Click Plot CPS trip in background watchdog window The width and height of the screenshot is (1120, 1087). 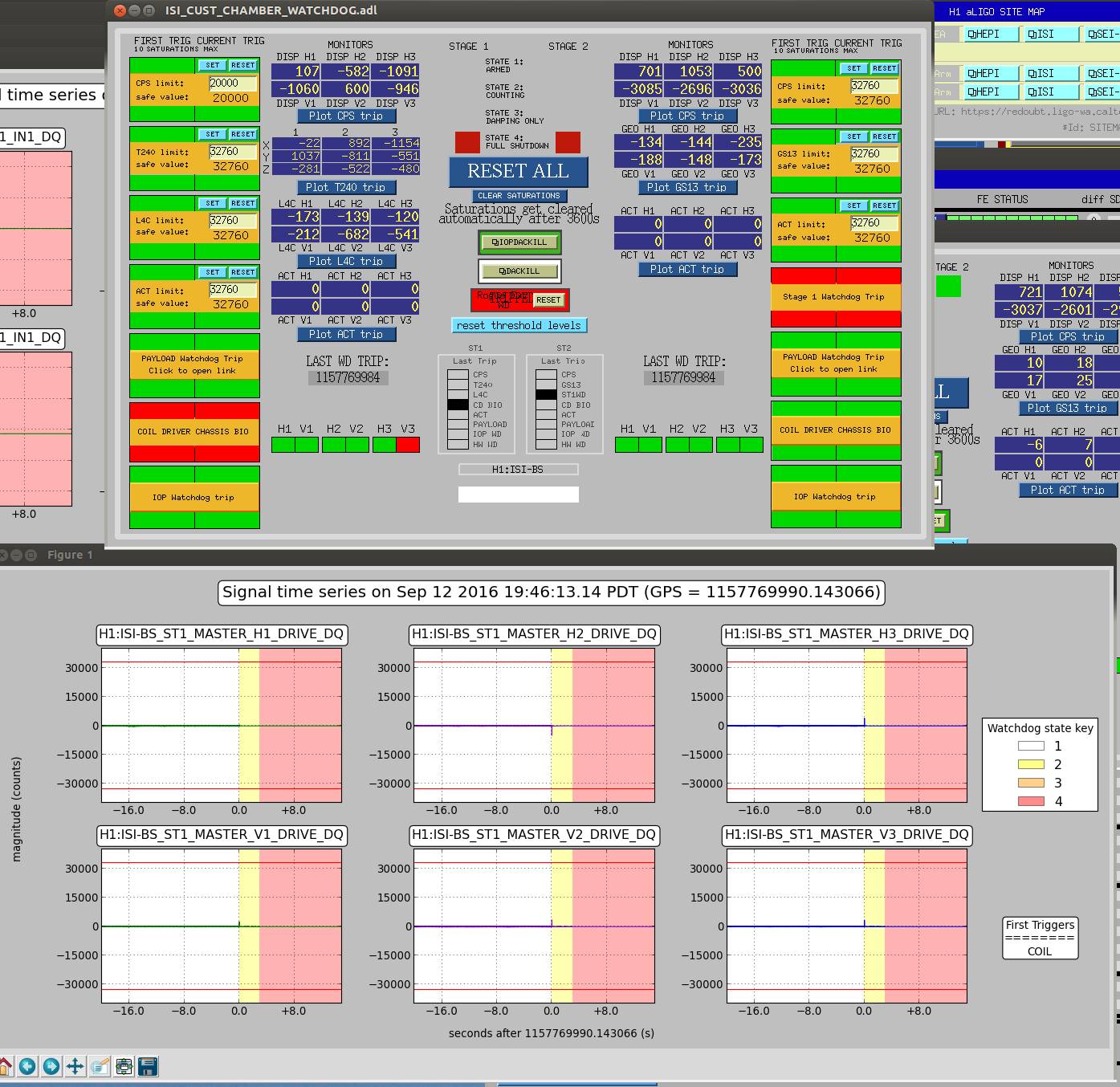(x=1068, y=336)
